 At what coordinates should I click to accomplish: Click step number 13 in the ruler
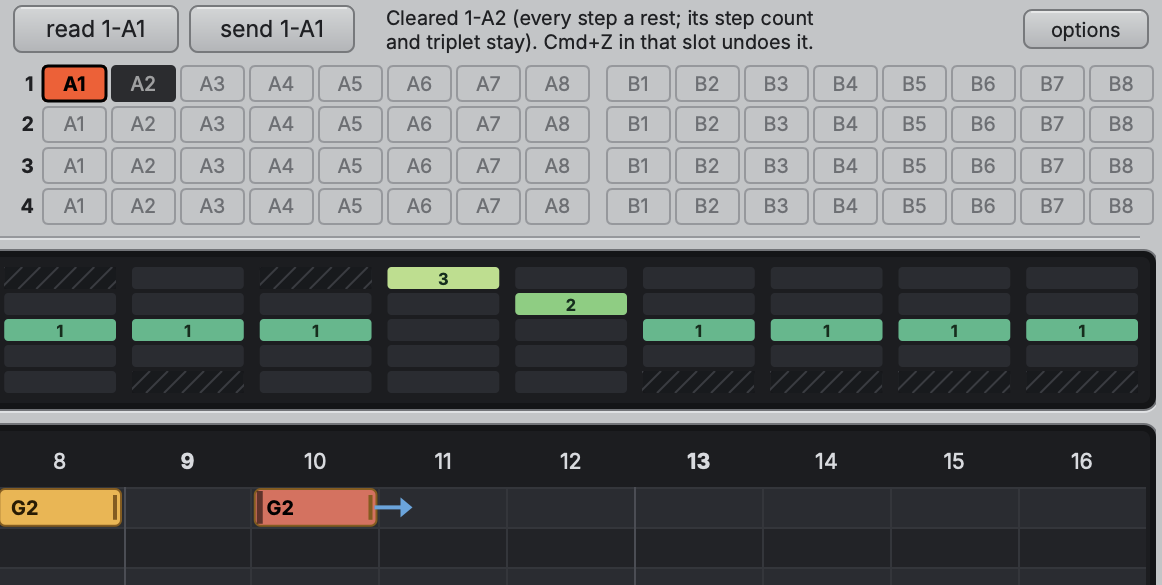[x=698, y=461]
